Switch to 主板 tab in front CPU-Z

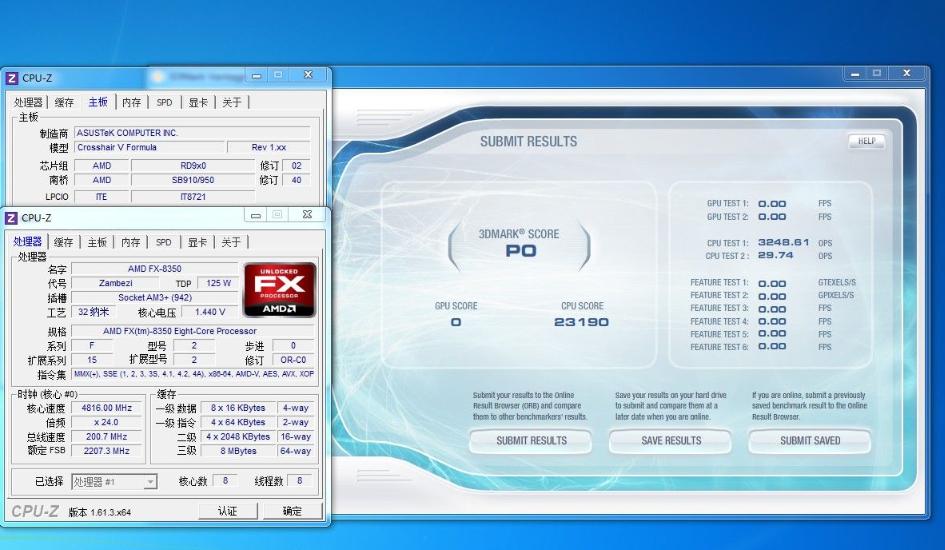(97, 242)
